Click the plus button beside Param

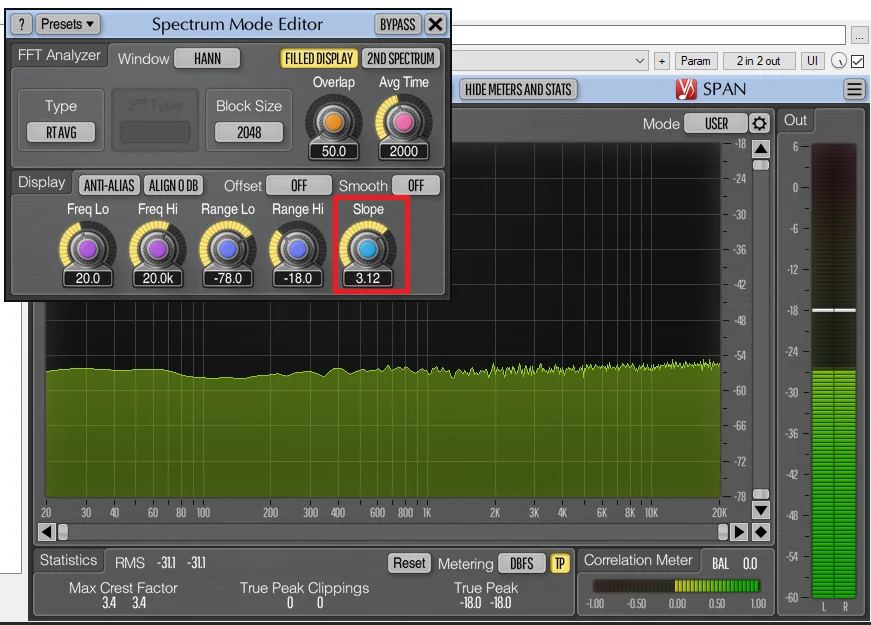(661, 61)
